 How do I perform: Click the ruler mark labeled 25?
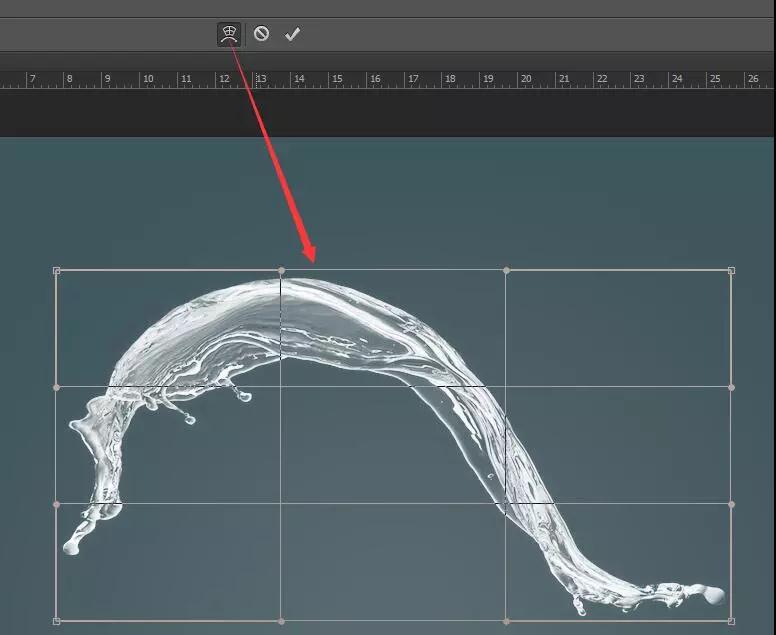[x=715, y=78]
